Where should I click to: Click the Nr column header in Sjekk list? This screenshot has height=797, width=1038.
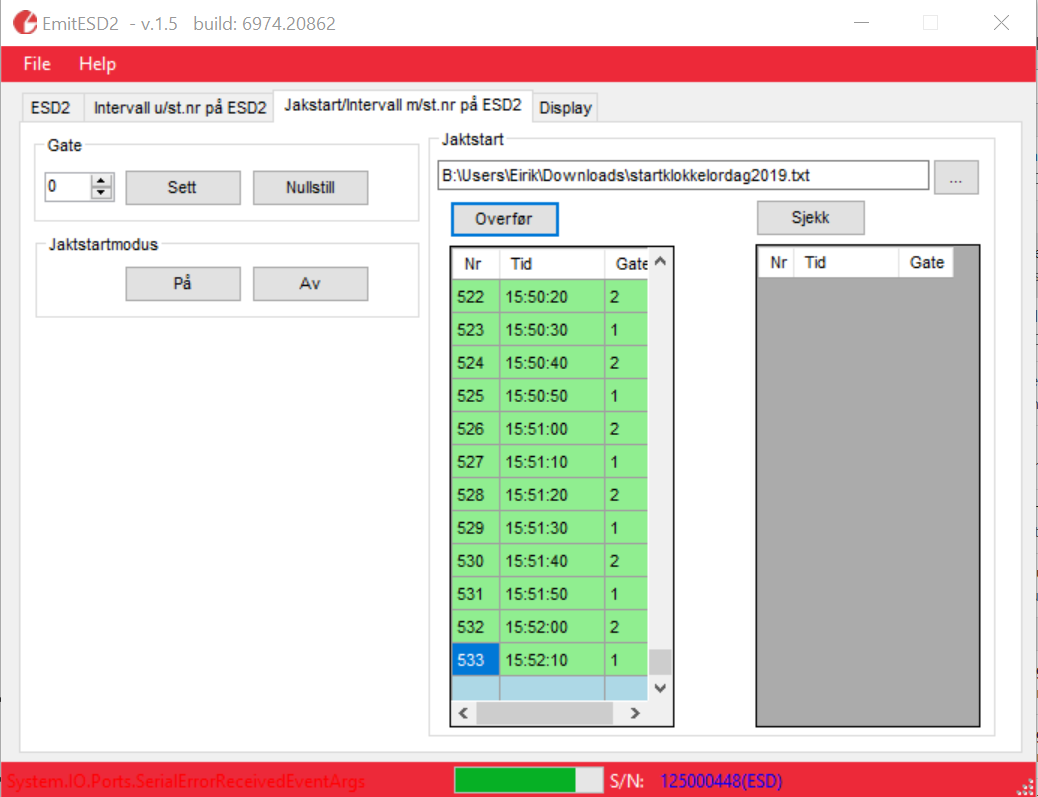pos(777,263)
